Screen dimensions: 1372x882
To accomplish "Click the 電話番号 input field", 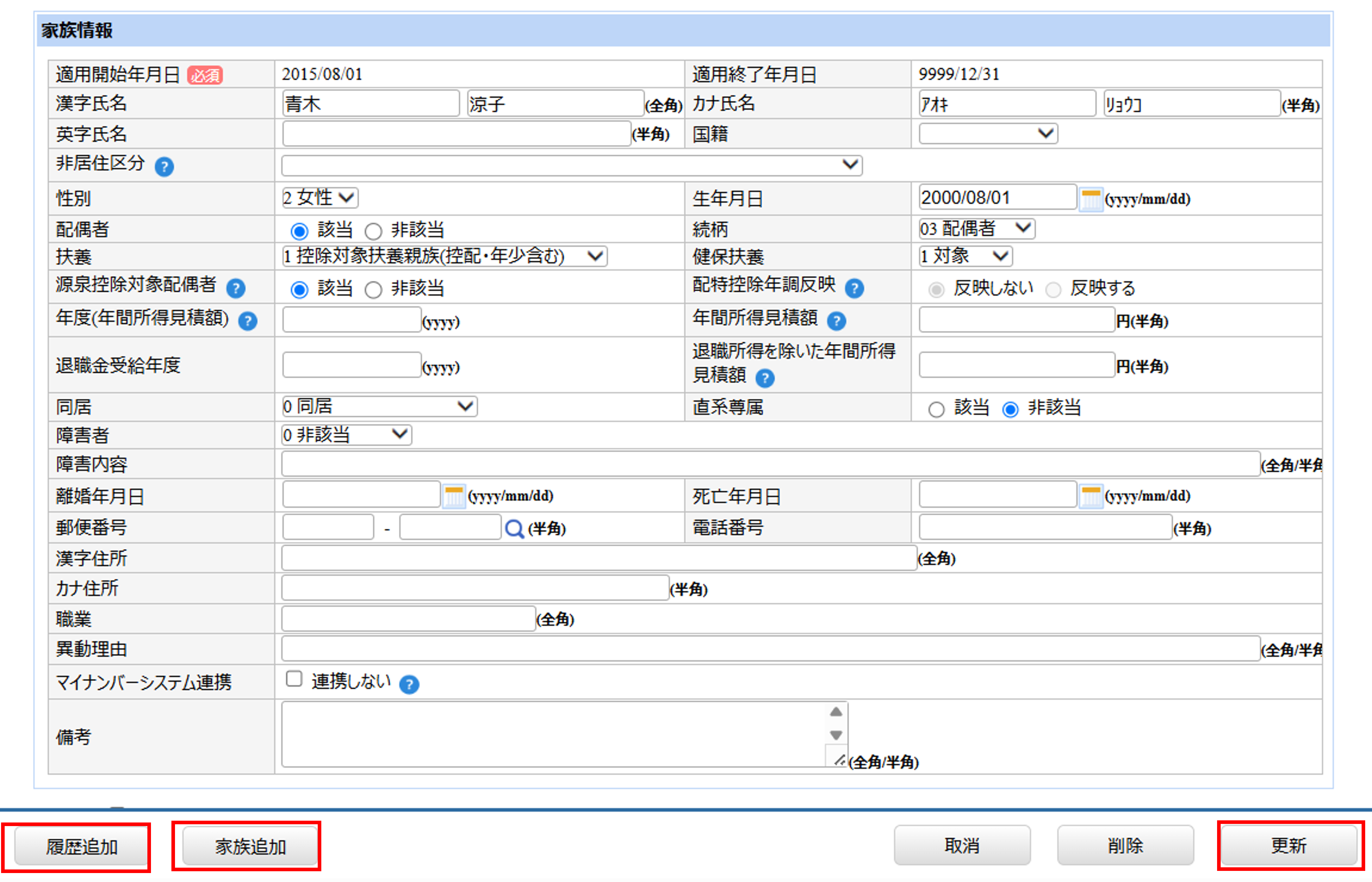I will tap(1045, 527).
